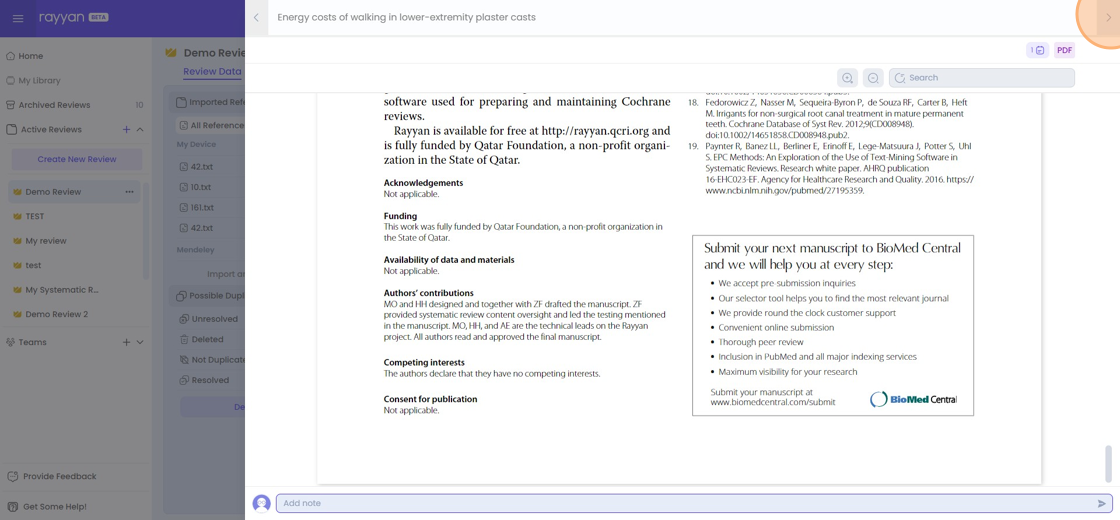The height and width of the screenshot is (520, 1120).
Task: Click the user avatar icon
Action: click(x=261, y=504)
